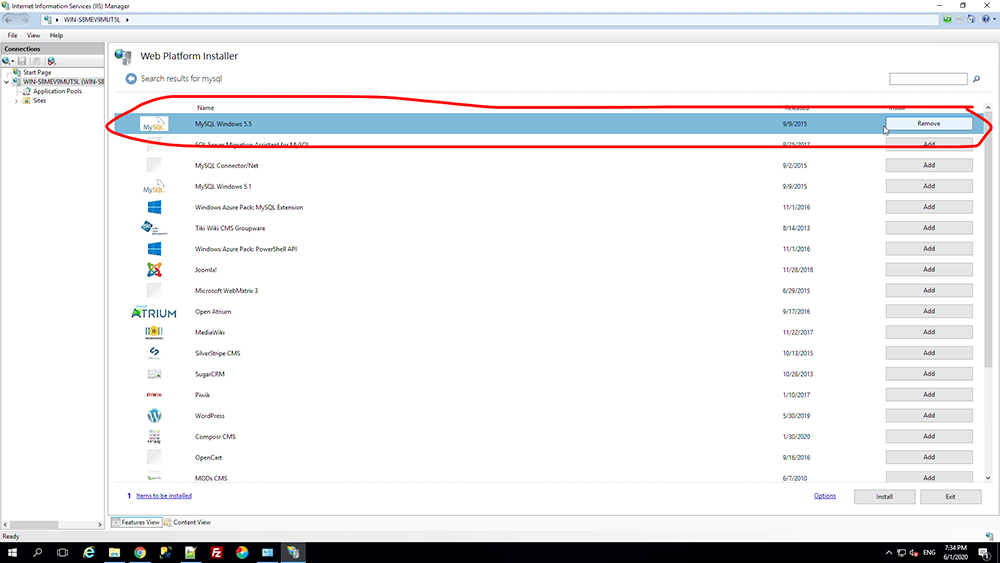Open FileZilla from the taskbar
The height and width of the screenshot is (563, 1000).
click(216, 552)
